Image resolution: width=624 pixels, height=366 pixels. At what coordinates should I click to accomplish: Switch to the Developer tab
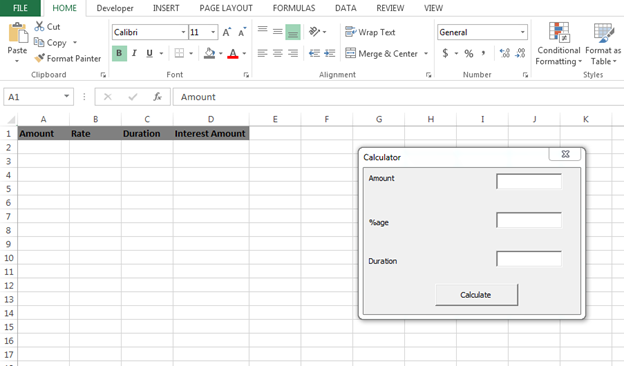115,8
